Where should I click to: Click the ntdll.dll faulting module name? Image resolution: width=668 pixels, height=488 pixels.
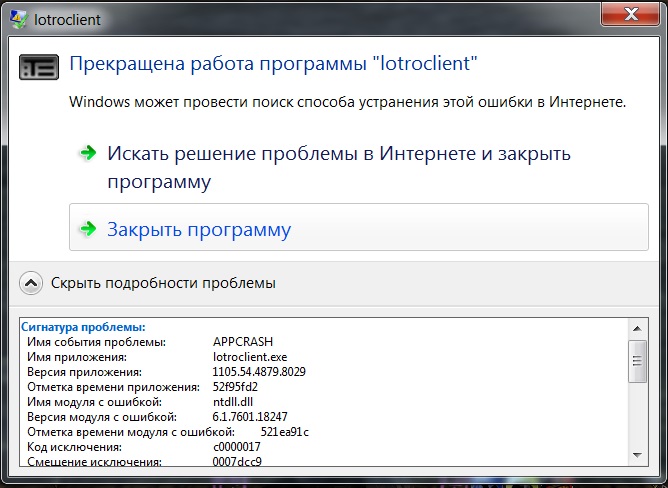click(235, 402)
